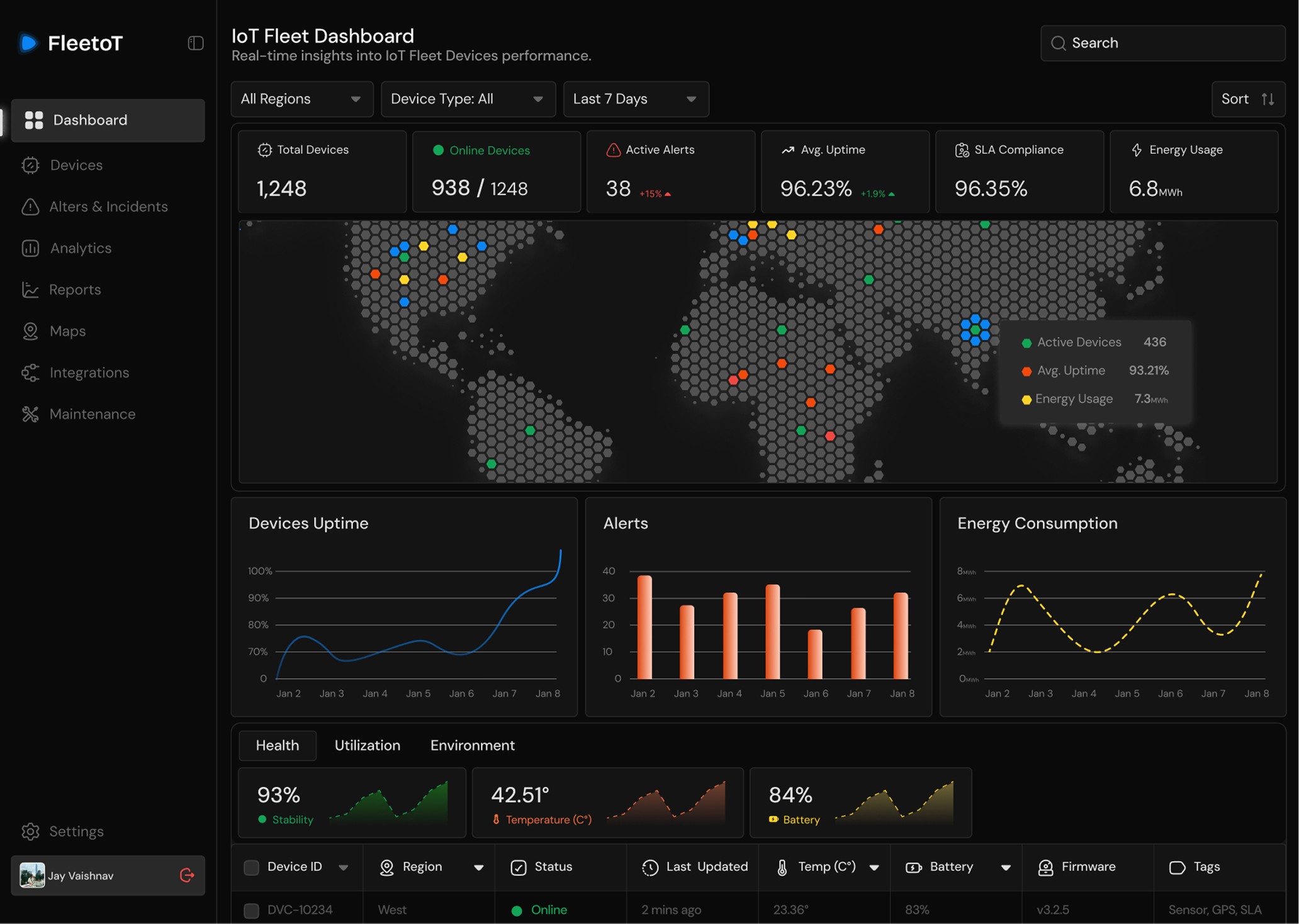Click the Active Alerts card

[670, 171]
